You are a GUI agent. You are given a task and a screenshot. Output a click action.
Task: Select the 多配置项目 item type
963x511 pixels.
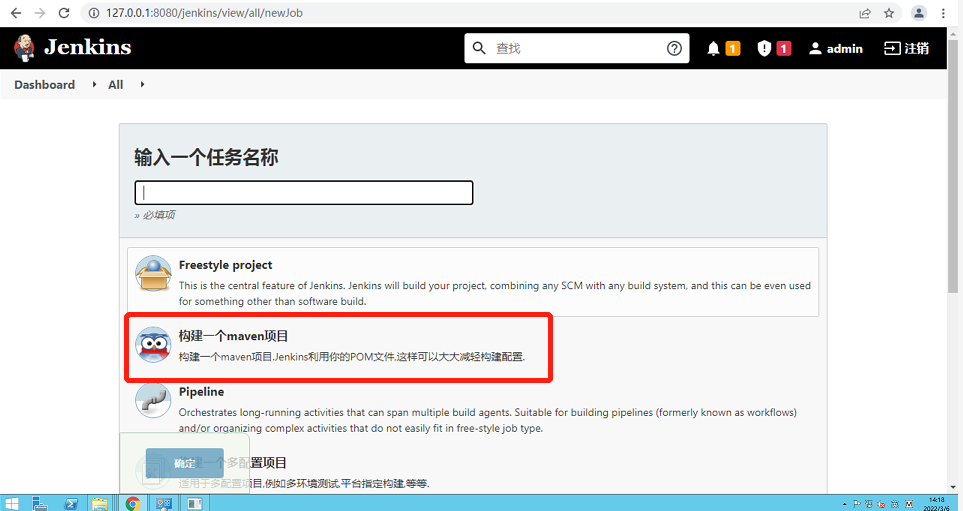coord(473,472)
